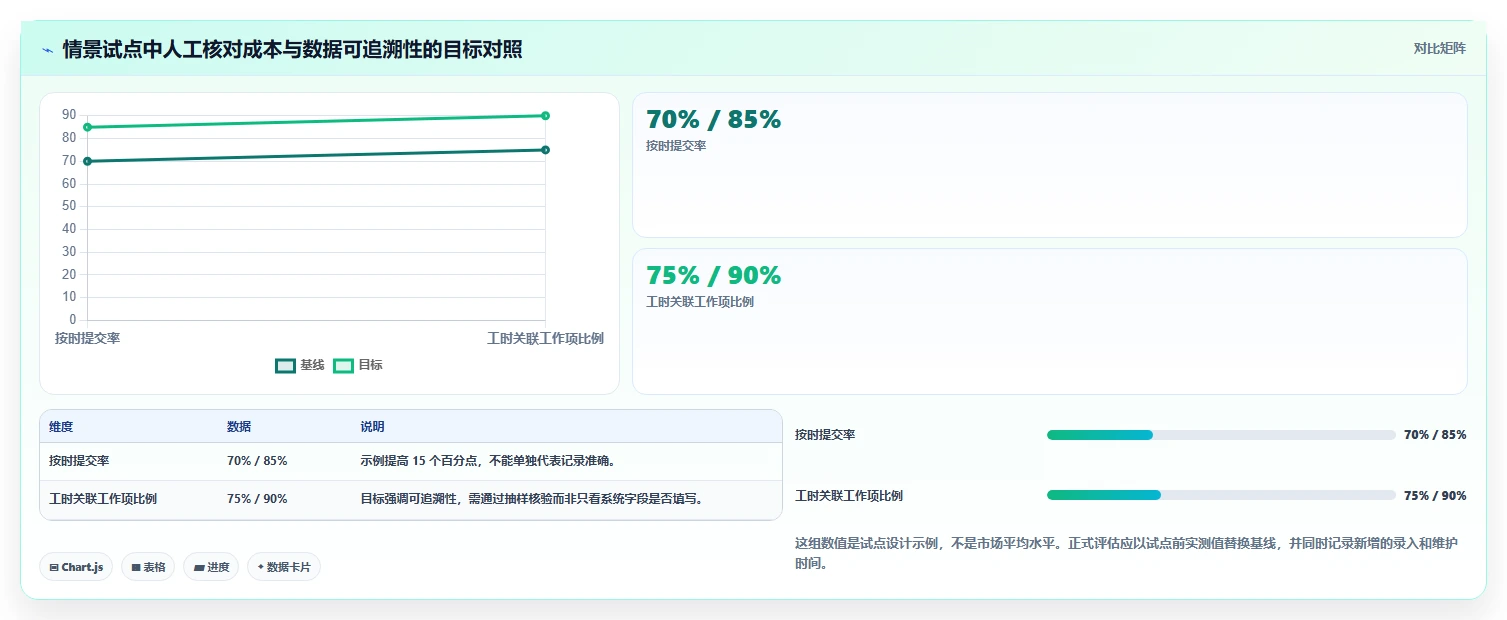Viewport: 1507px width, 620px height.
Task: Click the 目标 point above 工时关联工作项比例
Action: 545,115
